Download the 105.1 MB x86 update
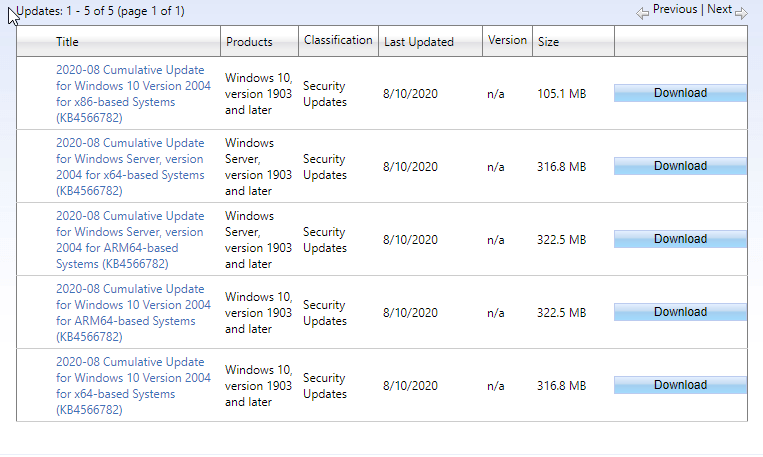The height and width of the screenshot is (457, 763). coord(680,94)
